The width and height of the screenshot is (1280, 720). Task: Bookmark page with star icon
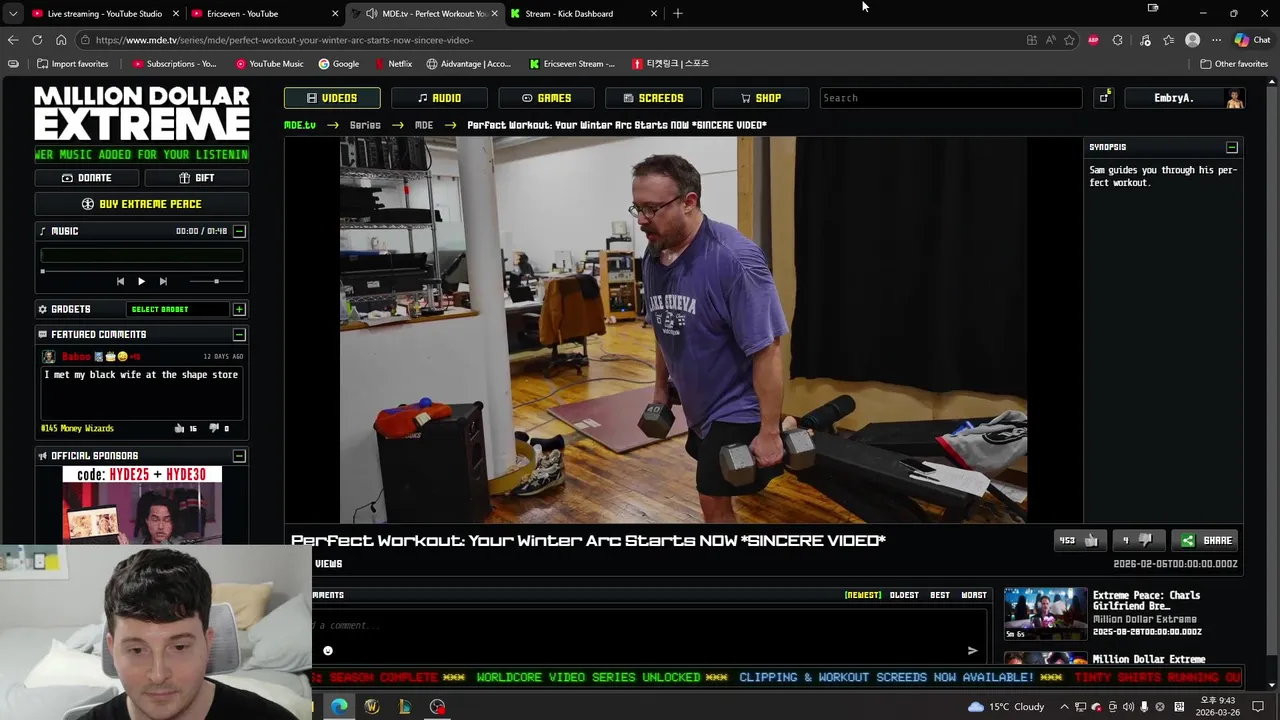tap(1069, 40)
